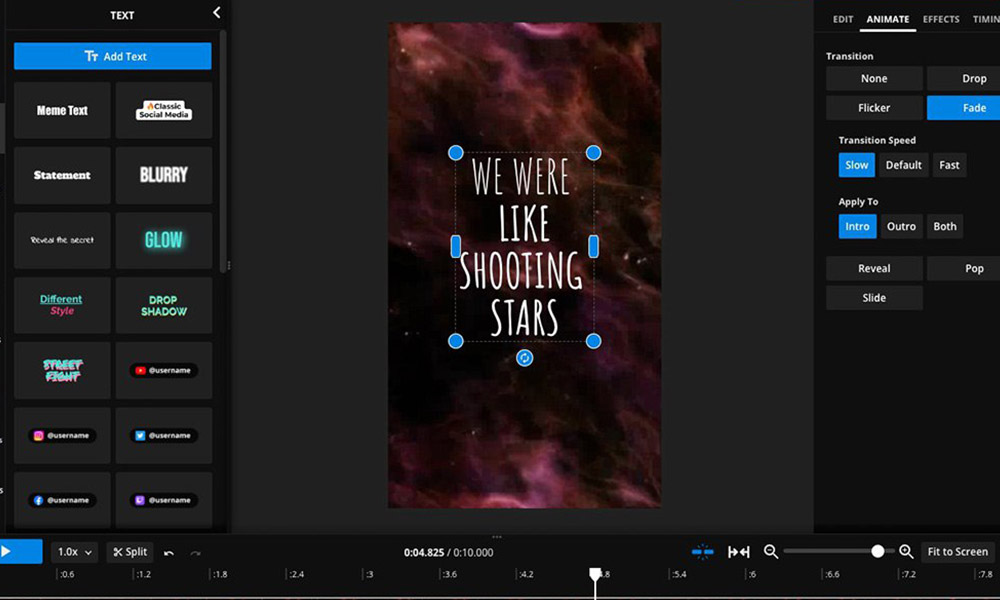The width and height of the screenshot is (1000, 600).
Task: Open the EFFECTS tab
Action: pyautogui.click(x=941, y=19)
